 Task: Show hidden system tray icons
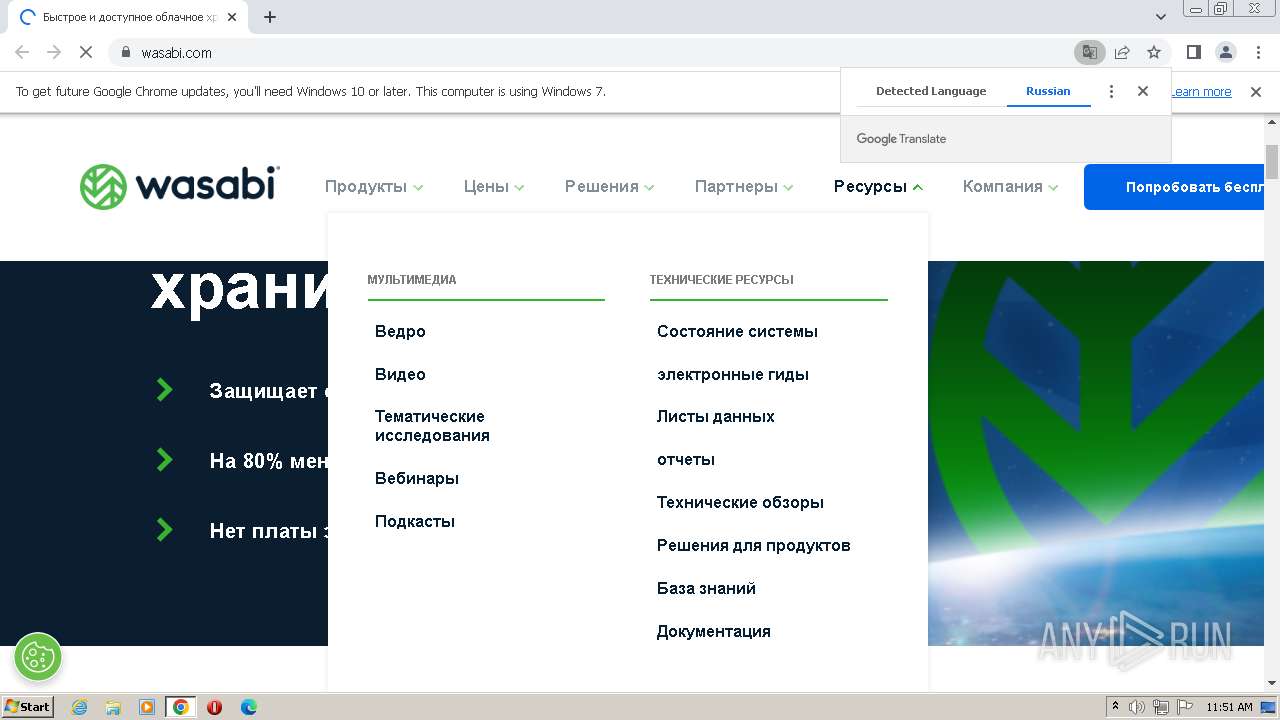[x=1116, y=707]
